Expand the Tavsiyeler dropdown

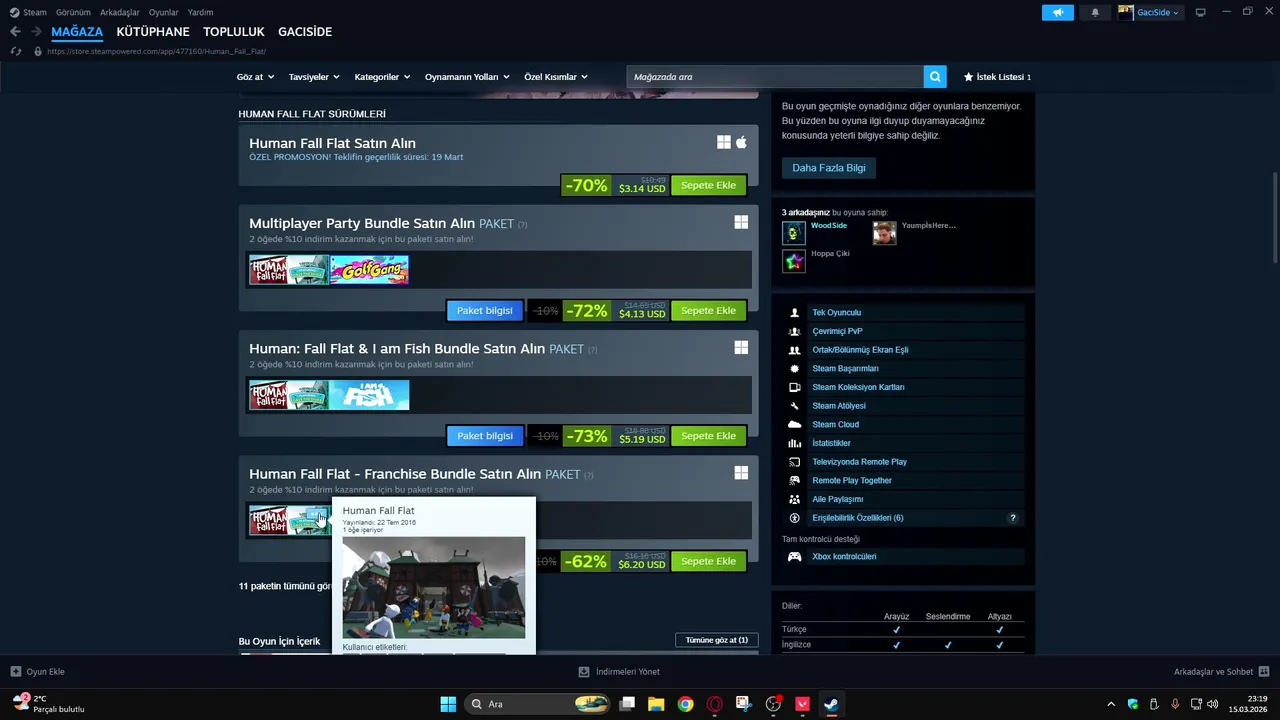click(x=314, y=77)
